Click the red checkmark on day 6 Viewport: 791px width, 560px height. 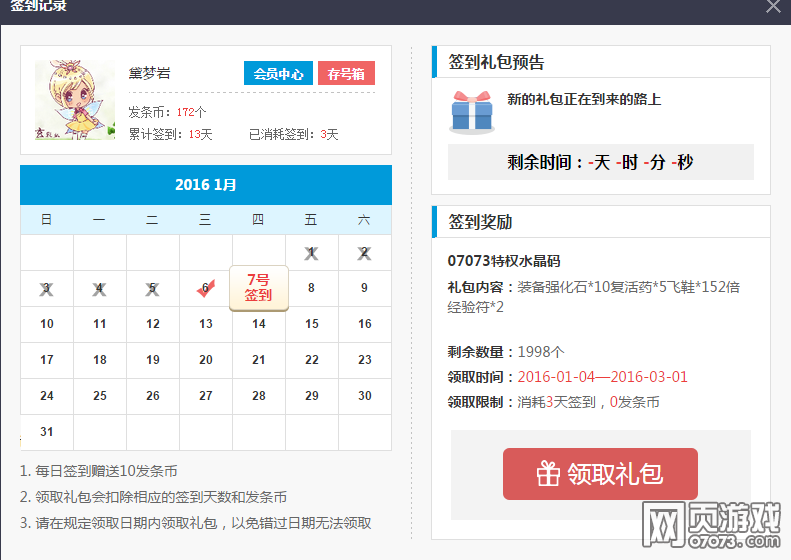(206, 289)
